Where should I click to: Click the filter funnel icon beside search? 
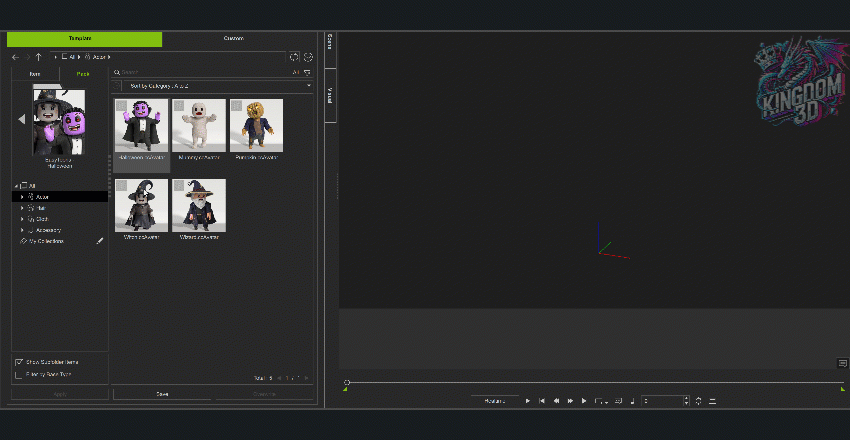pos(307,73)
